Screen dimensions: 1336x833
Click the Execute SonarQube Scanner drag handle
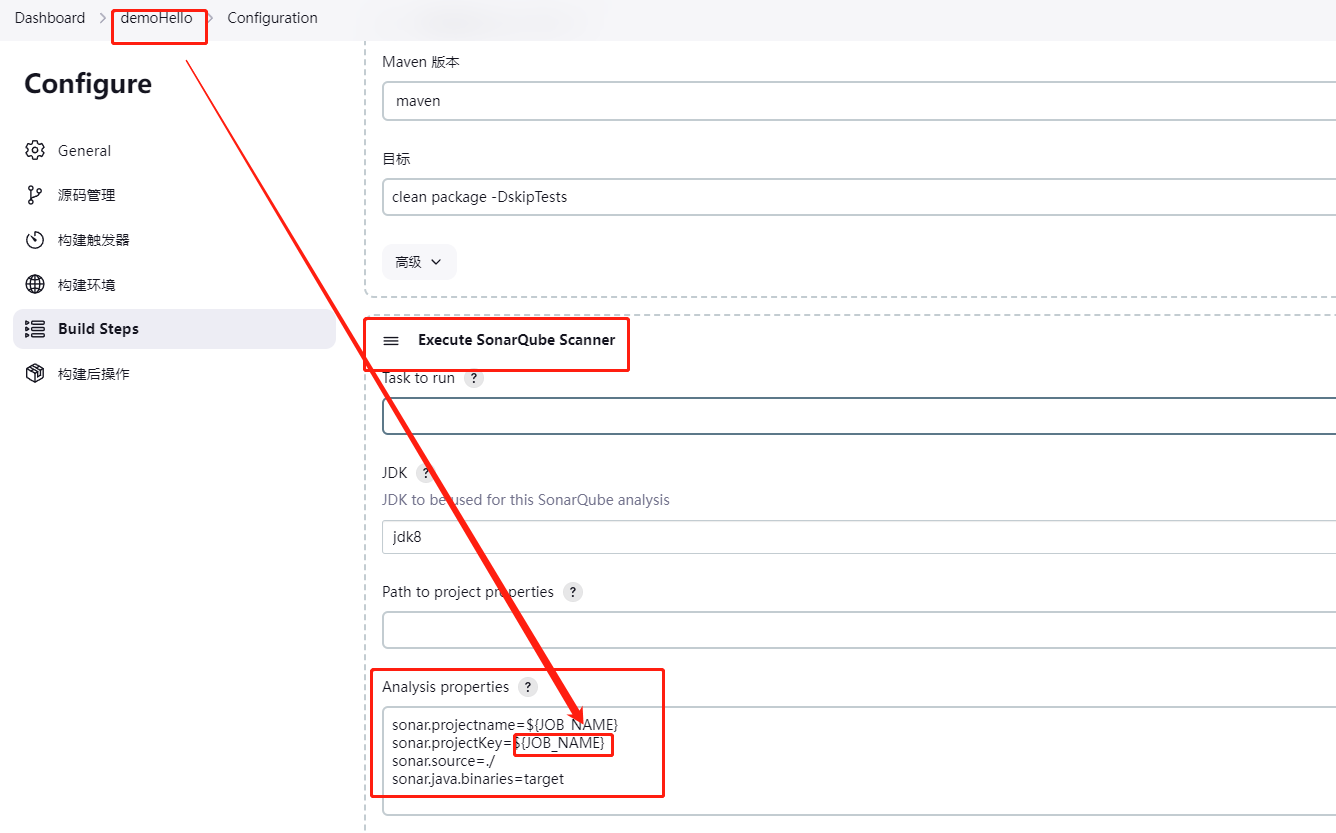pos(391,341)
